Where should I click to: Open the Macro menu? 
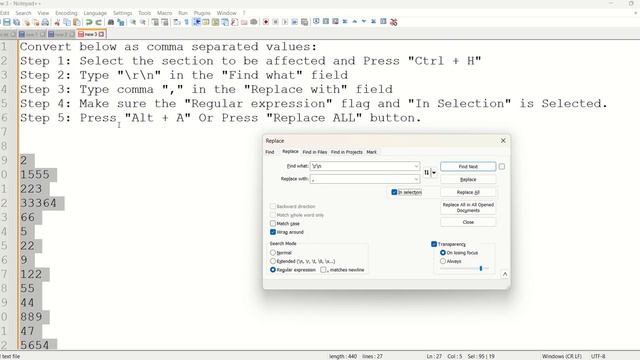[x=164, y=13]
